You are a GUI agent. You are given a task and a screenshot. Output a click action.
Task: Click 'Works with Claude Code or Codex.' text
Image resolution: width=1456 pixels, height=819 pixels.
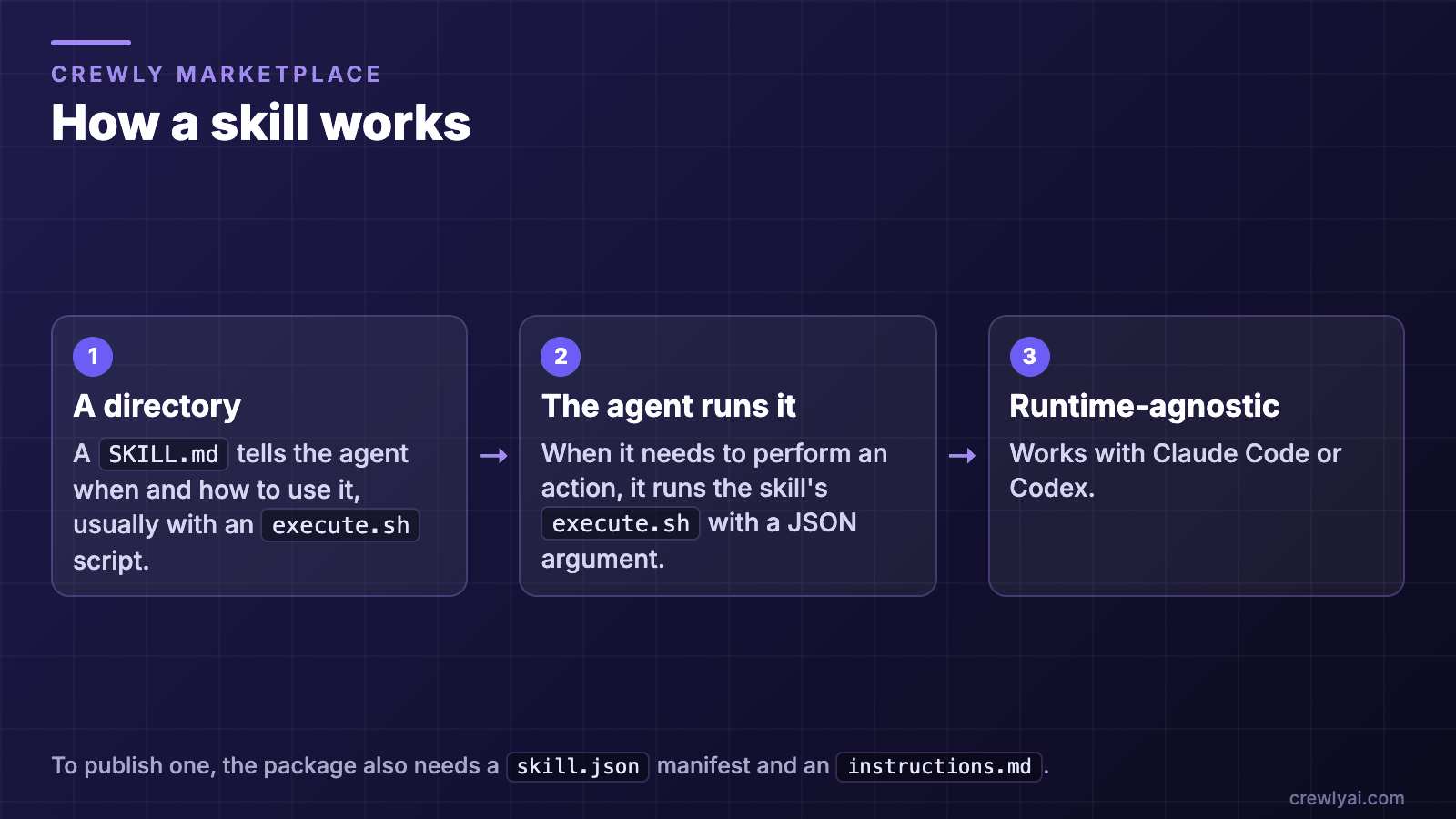[x=1176, y=470]
